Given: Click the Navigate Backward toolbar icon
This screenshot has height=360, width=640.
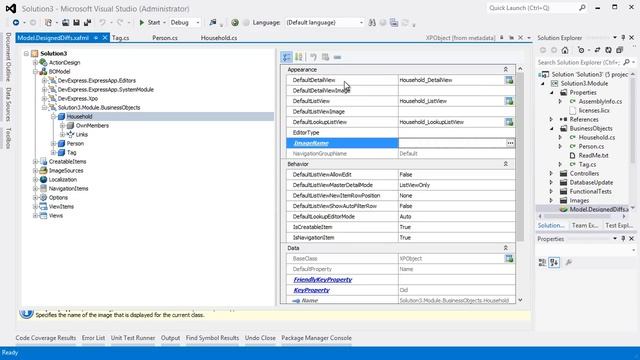Looking at the screenshot, I should pos(16,22).
